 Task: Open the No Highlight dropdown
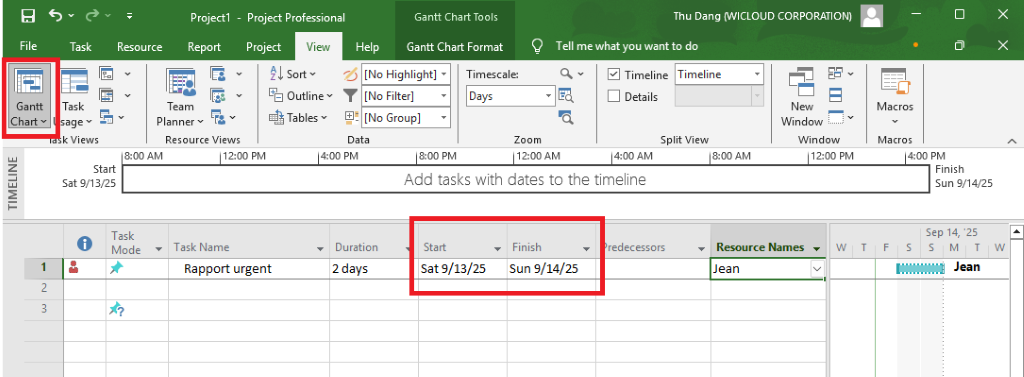pos(445,74)
